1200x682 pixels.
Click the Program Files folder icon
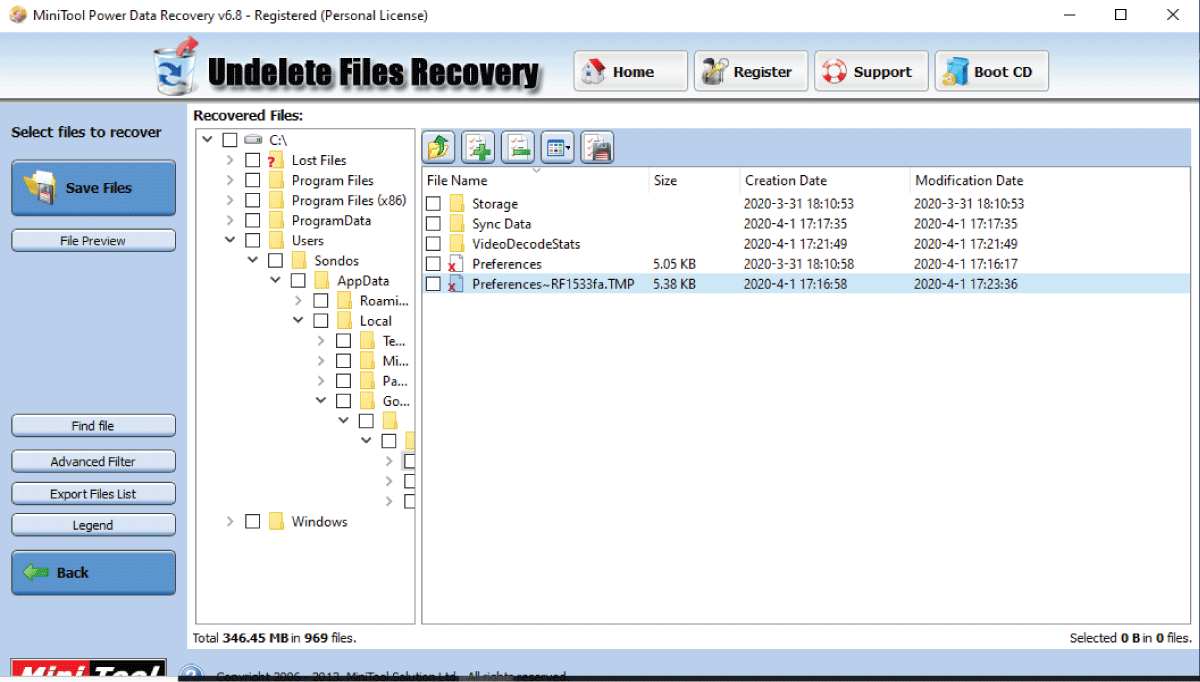coord(276,180)
